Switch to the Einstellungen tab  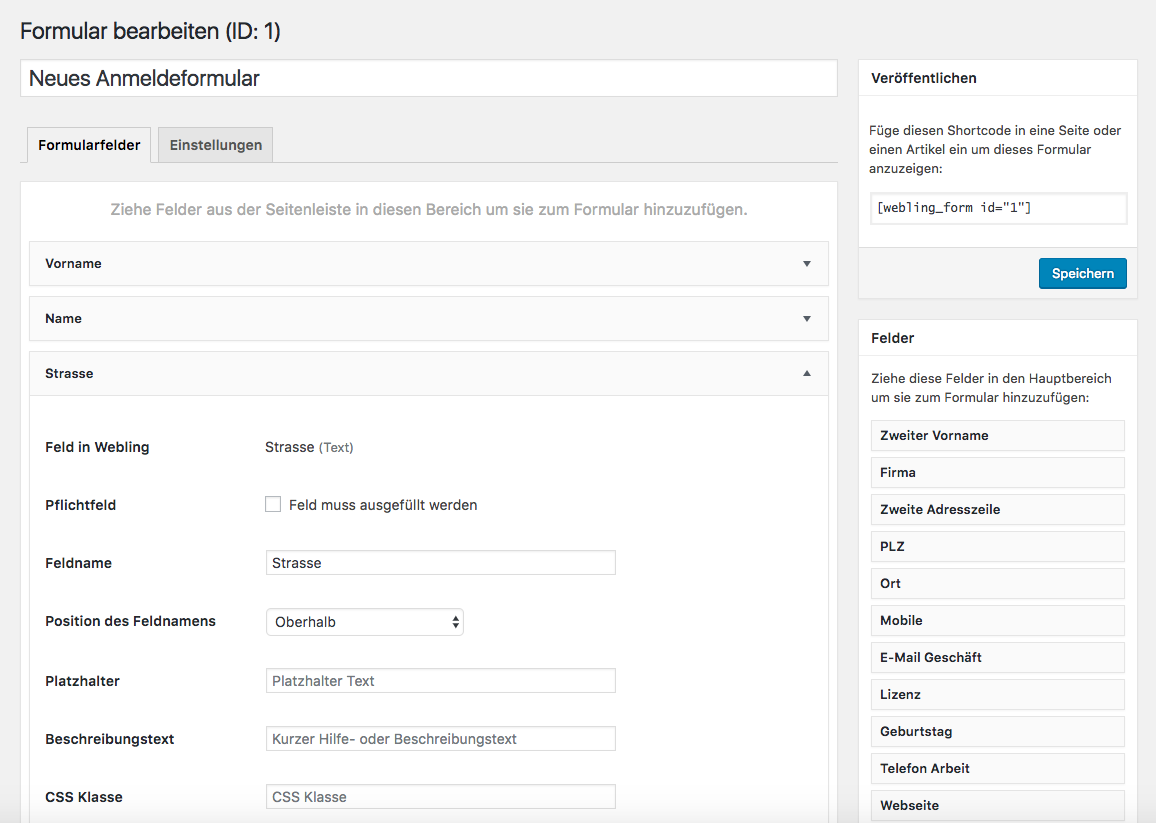pos(215,145)
